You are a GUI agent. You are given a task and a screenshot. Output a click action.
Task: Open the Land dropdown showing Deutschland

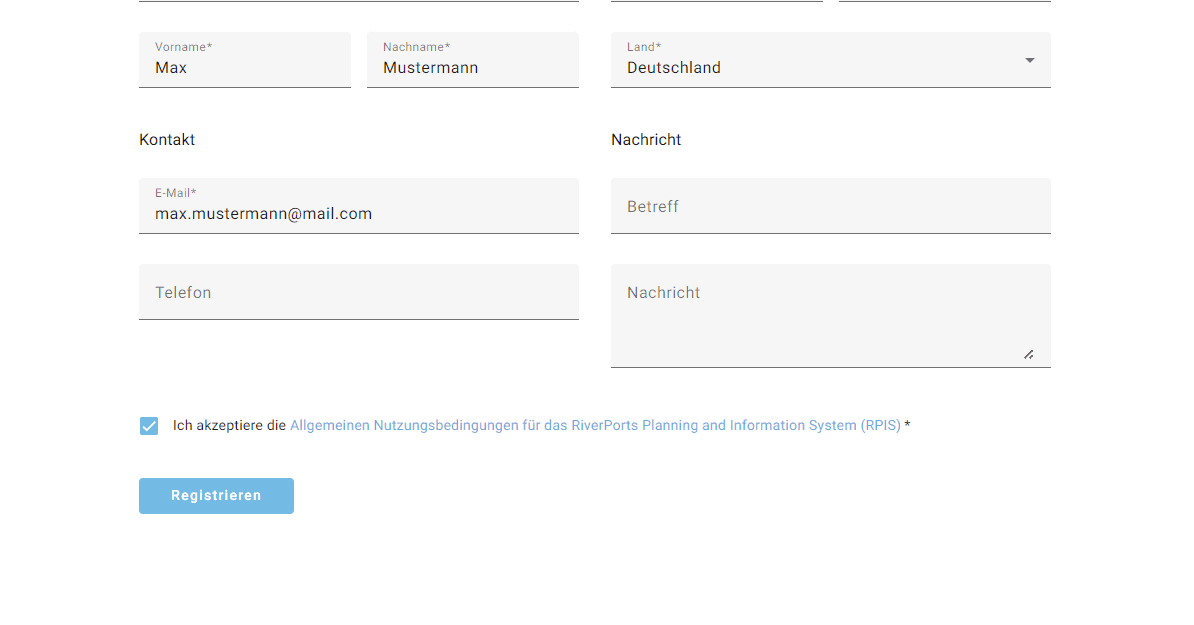pos(831,60)
